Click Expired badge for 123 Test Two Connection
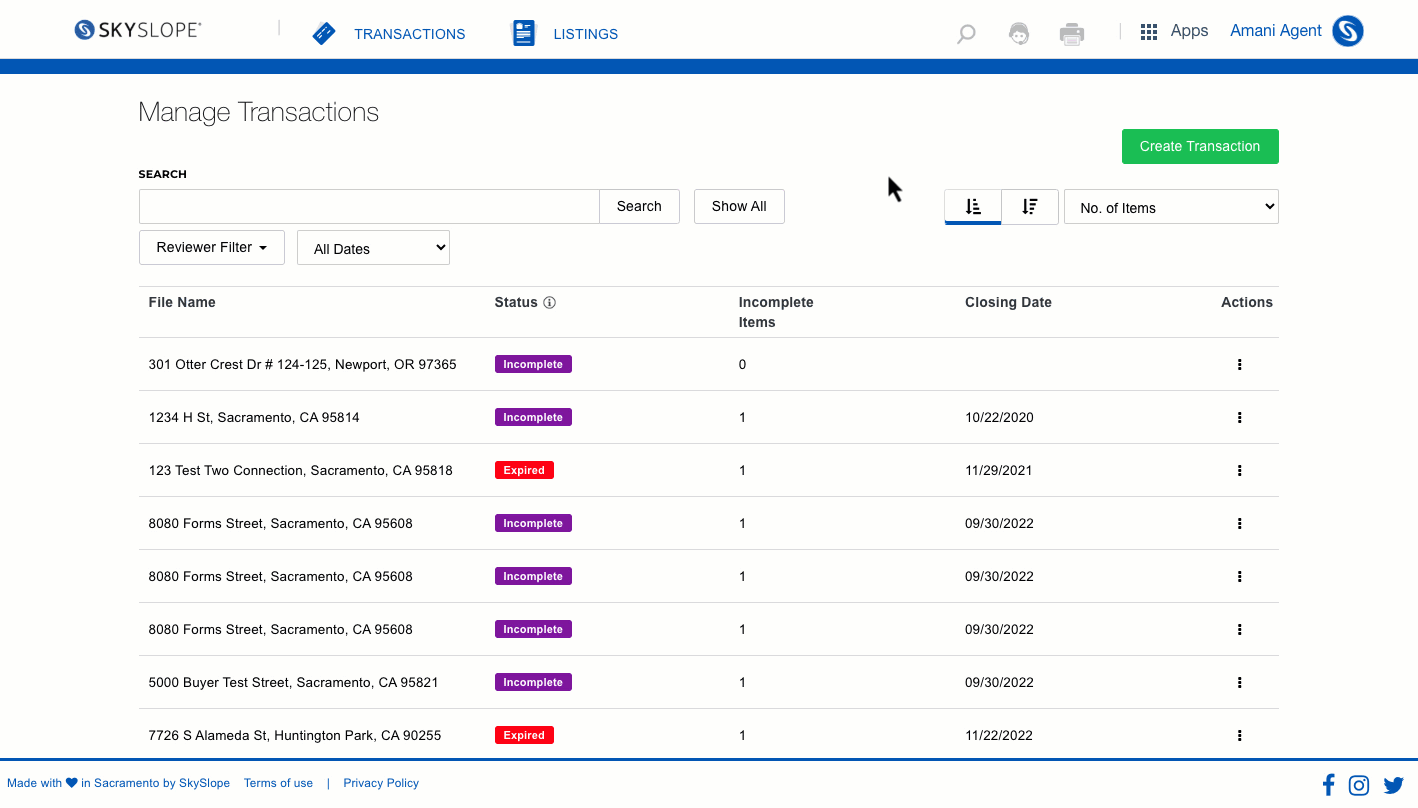This screenshot has height=808, width=1418. coord(524,470)
